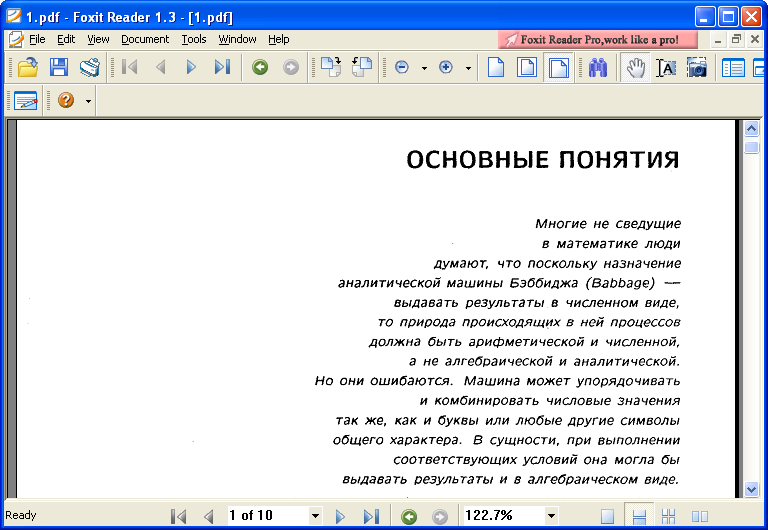This screenshot has height=530, width=768.
Task: Switch to continuous page layout
Action: pyautogui.click(x=639, y=516)
